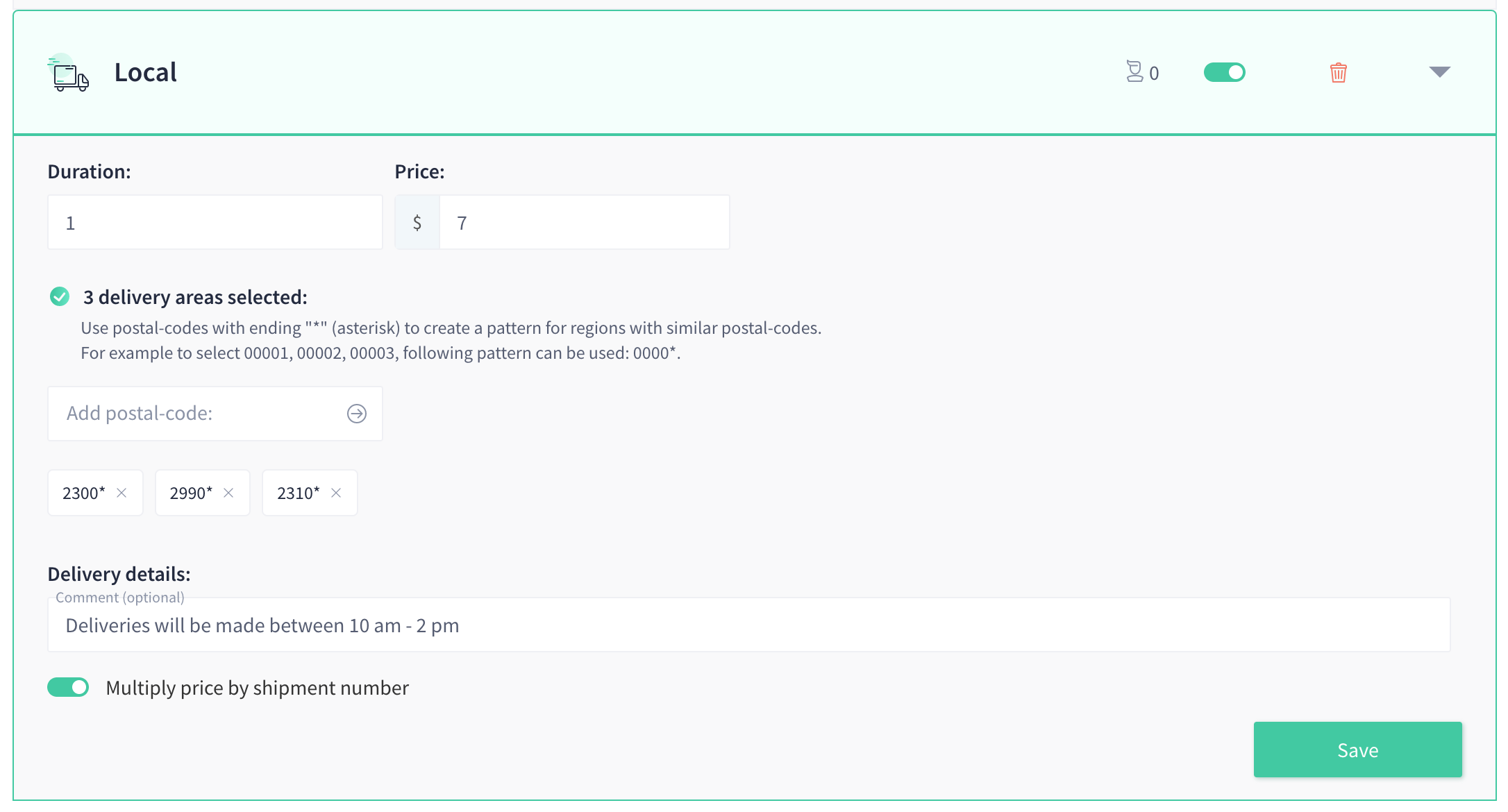Save the delivery settings
The image size is (1508, 812).
1357,750
